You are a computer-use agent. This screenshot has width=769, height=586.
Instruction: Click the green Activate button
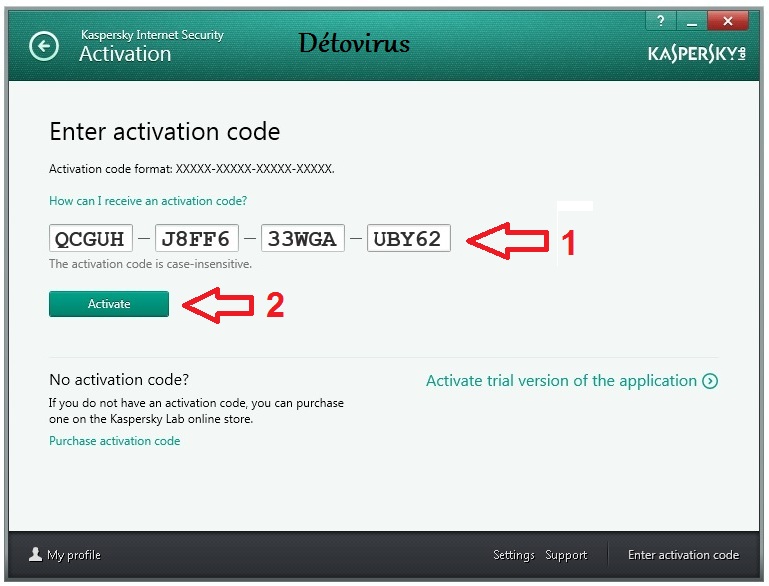pos(109,304)
